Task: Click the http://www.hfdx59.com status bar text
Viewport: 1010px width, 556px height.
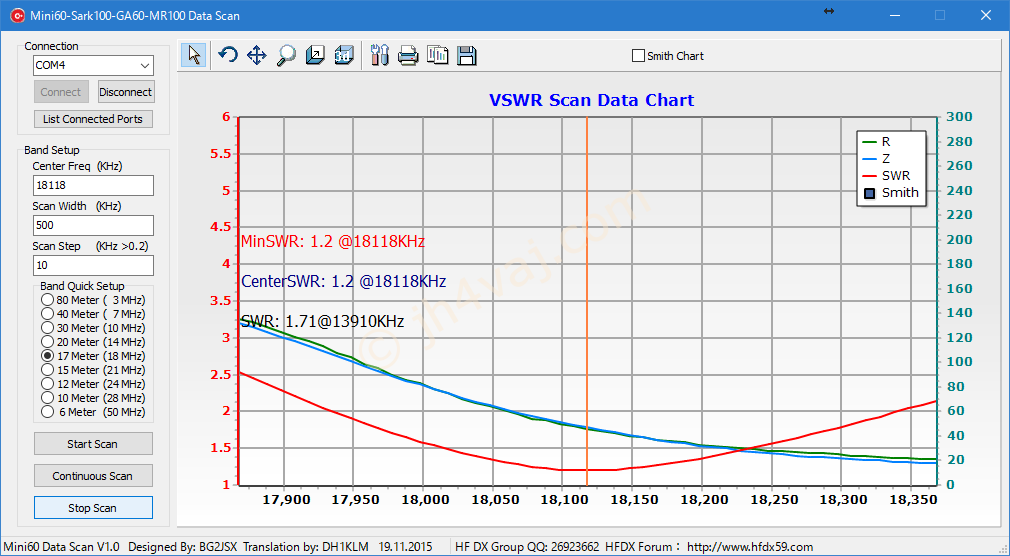Action: [x=750, y=547]
